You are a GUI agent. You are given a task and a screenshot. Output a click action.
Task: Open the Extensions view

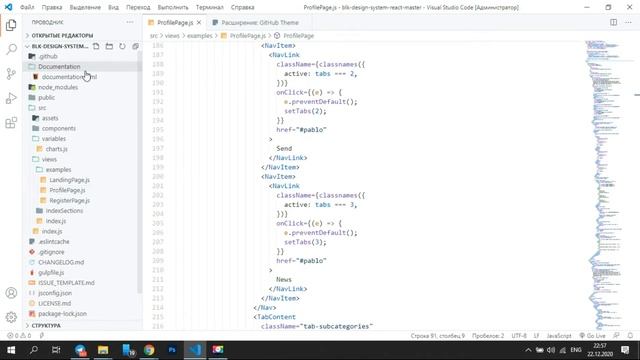click(x=11, y=122)
